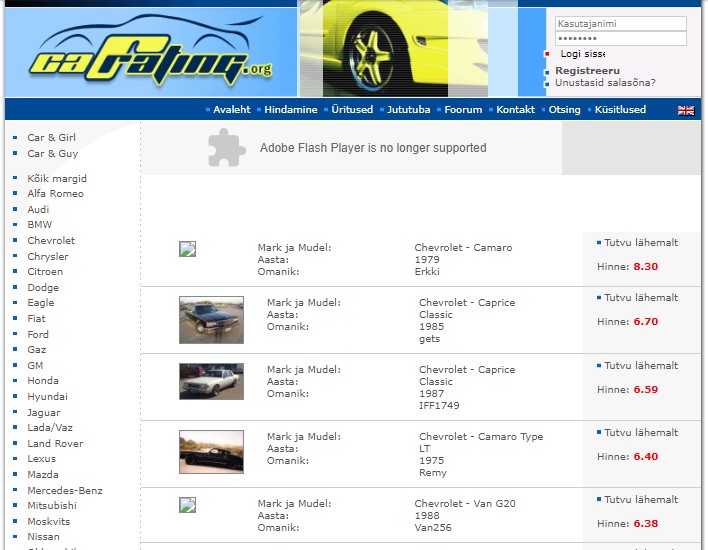Click the broken image icon for Chevrolet Camaro 1979
708x550 pixels.
pos(187,249)
